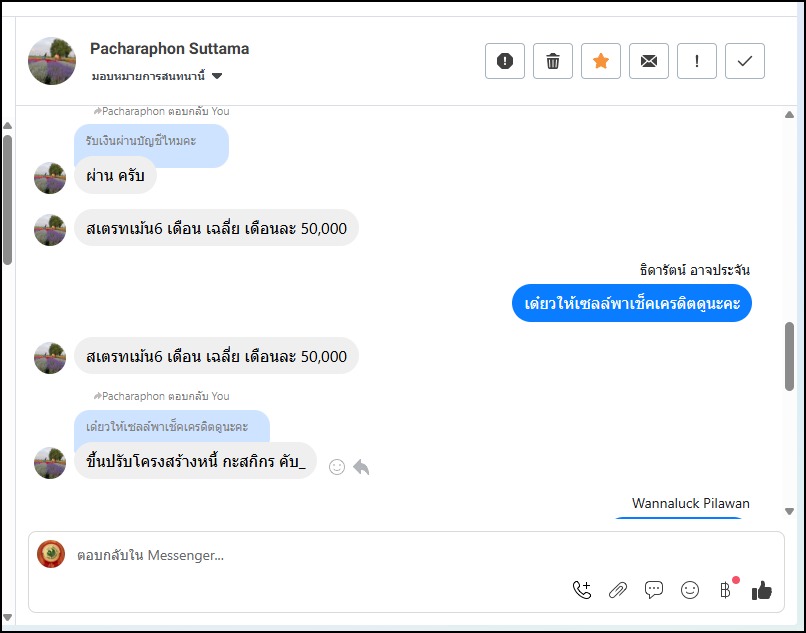Mark conversation unread via envelope icon
The width and height of the screenshot is (806, 633).
point(649,61)
